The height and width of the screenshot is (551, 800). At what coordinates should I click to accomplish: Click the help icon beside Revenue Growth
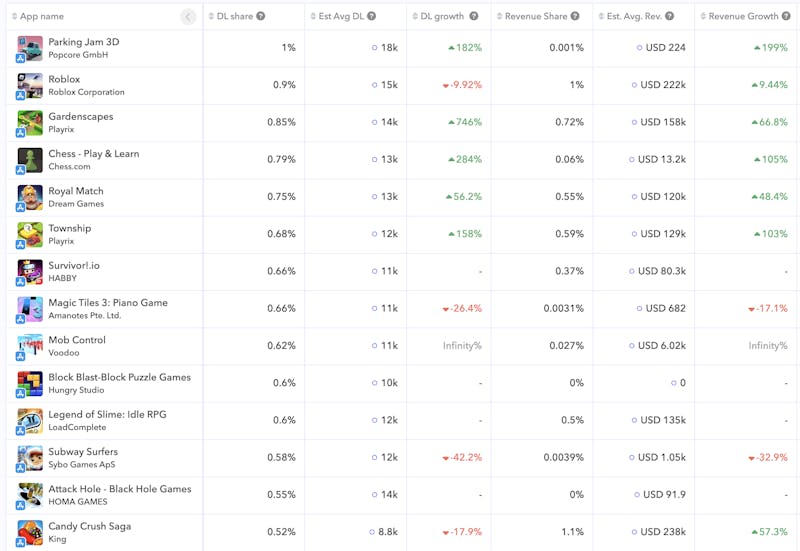(784, 16)
